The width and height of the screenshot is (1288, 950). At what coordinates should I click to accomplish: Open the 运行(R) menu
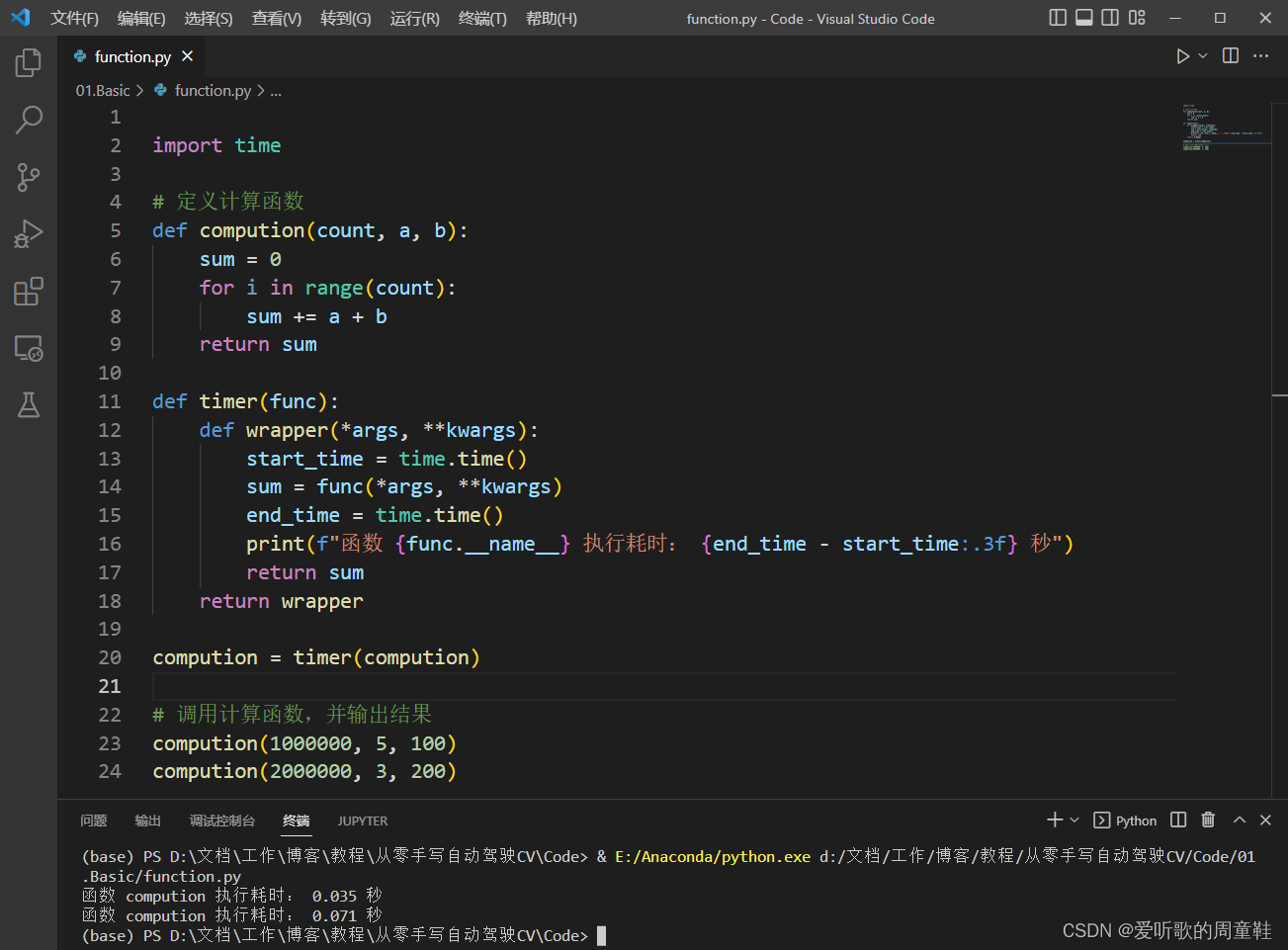(415, 19)
